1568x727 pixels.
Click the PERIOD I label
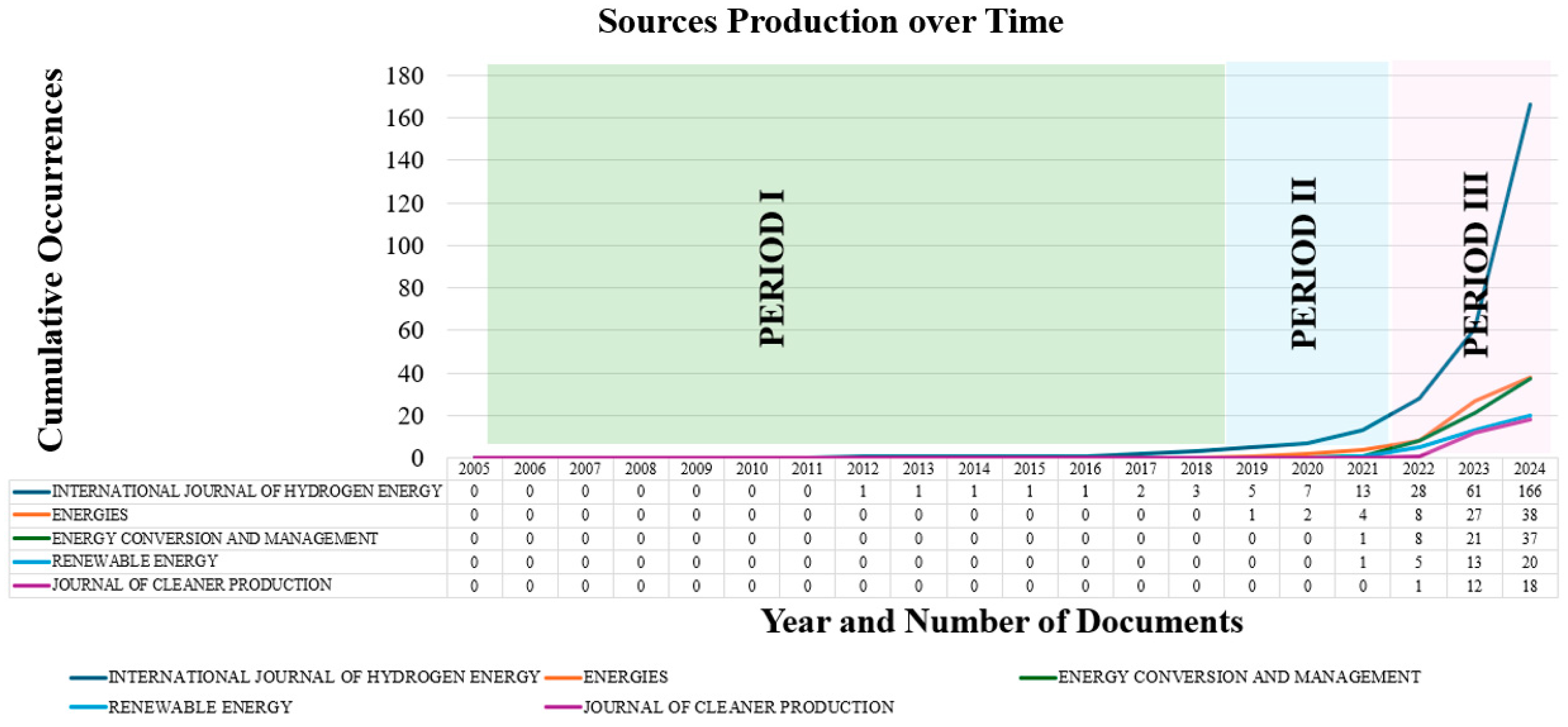(772, 268)
